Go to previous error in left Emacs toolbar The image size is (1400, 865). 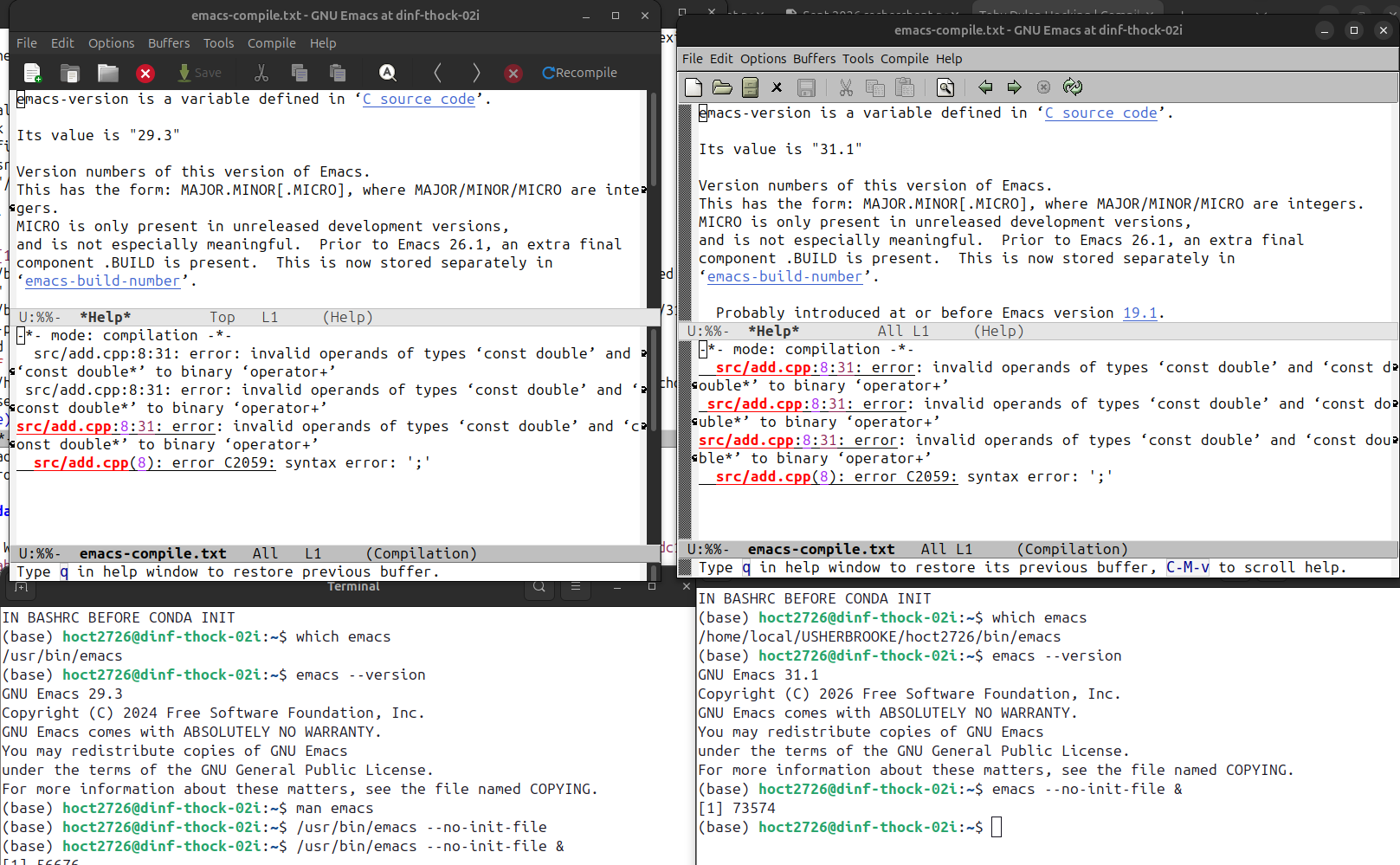click(x=437, y=73)
